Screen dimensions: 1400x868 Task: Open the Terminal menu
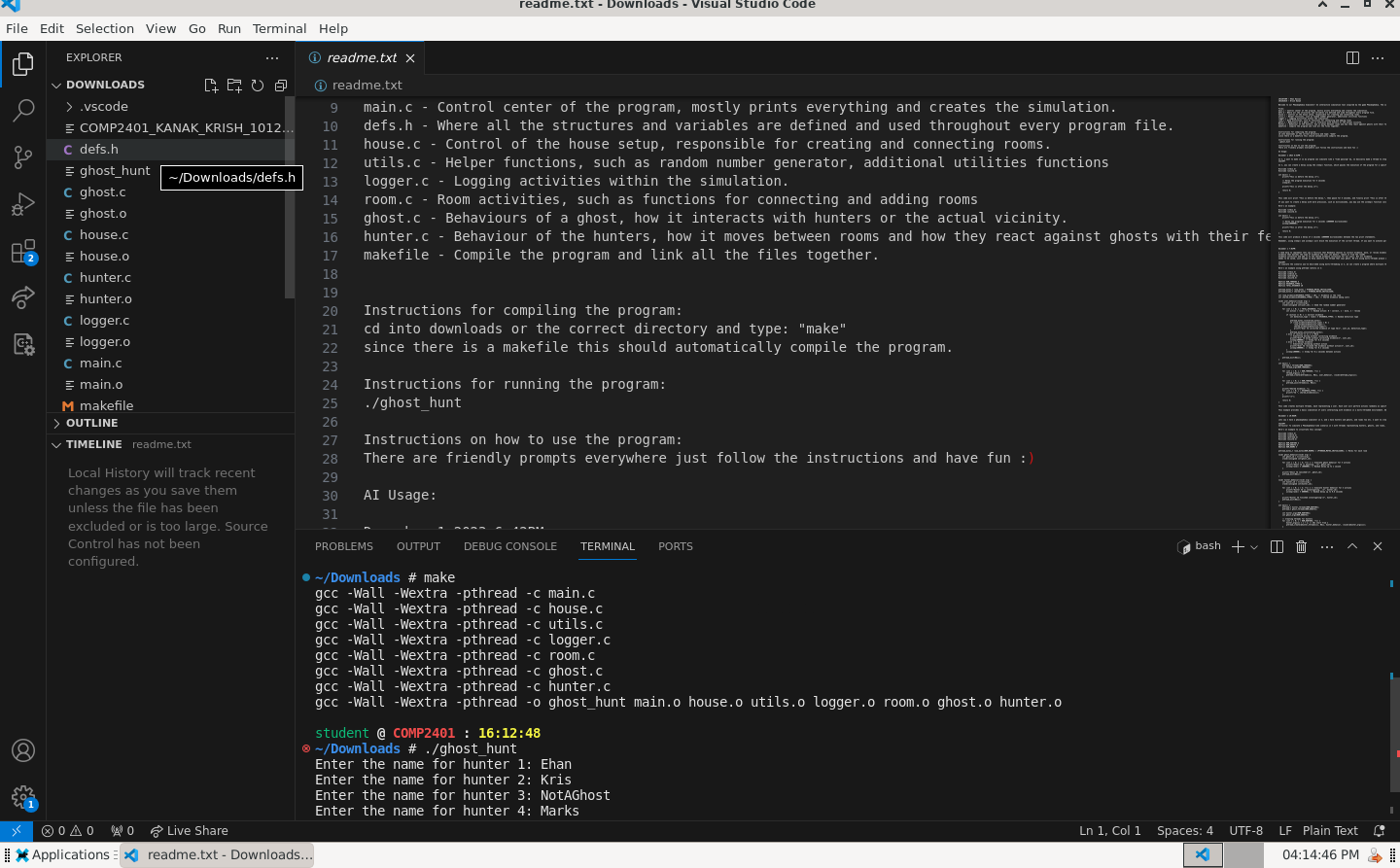coord(279,28)
